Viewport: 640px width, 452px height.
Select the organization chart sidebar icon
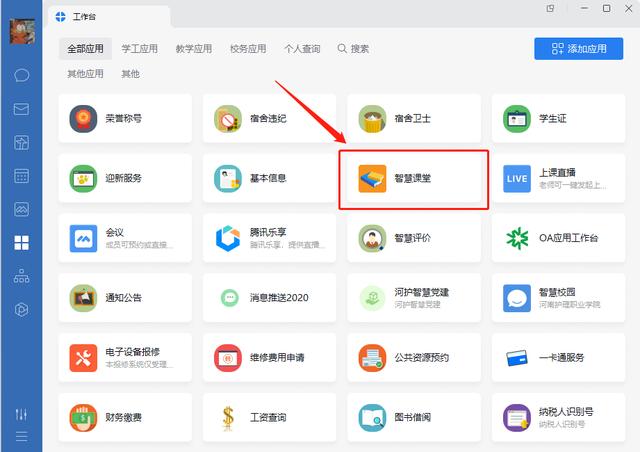(21, 276)
